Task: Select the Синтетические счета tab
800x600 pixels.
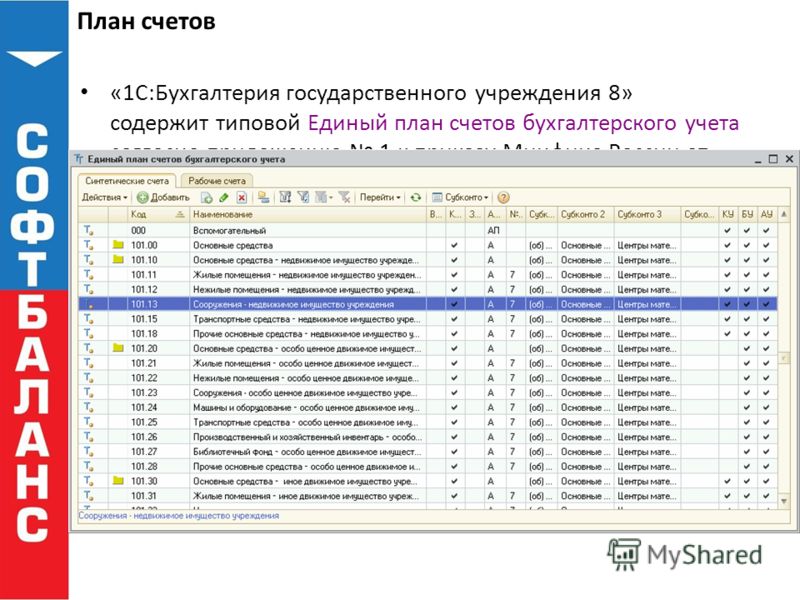Action: [x=127, y=181]
